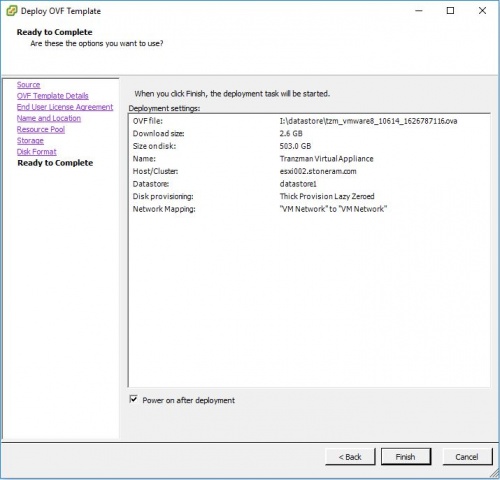
Task: Jump to Name and Location step
Action: (49, 118)
